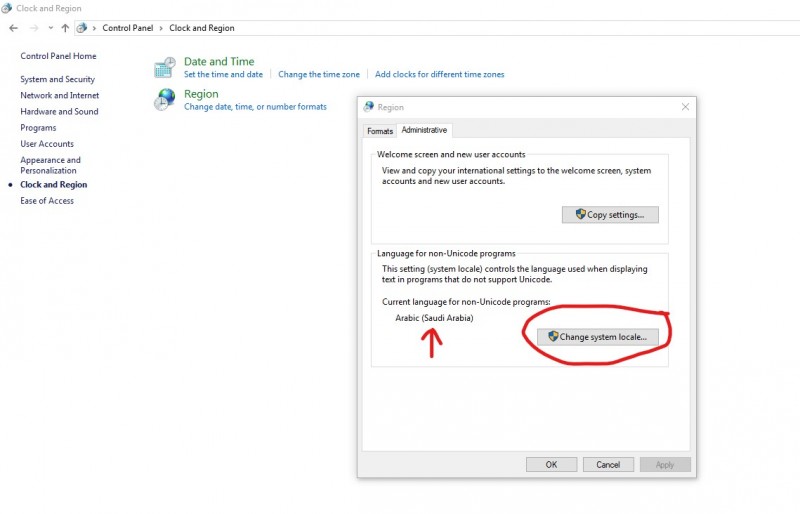The image size is (800, 514).
Task: Go up one level with the Up arrow
Action: click(x=65, y=28)
